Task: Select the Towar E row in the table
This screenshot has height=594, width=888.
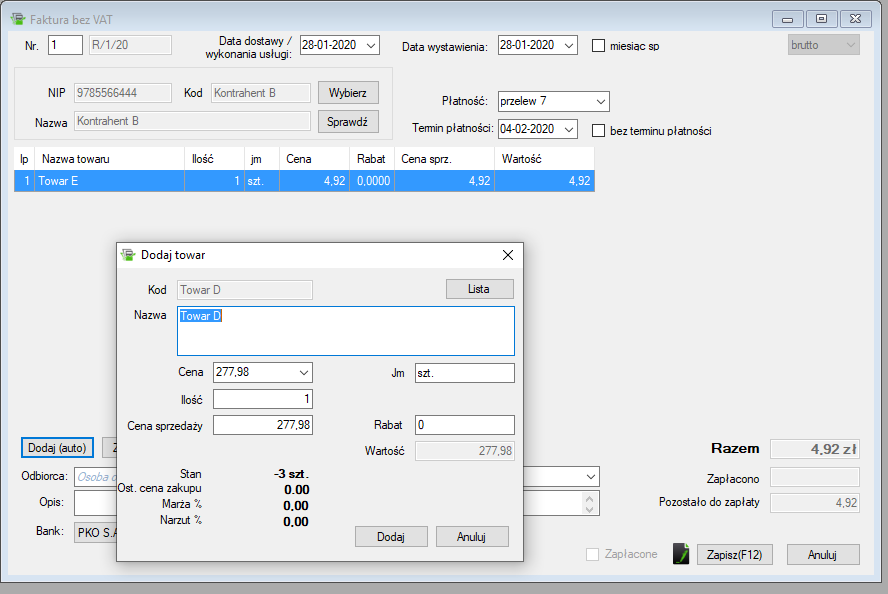Action: coord(110,181)
